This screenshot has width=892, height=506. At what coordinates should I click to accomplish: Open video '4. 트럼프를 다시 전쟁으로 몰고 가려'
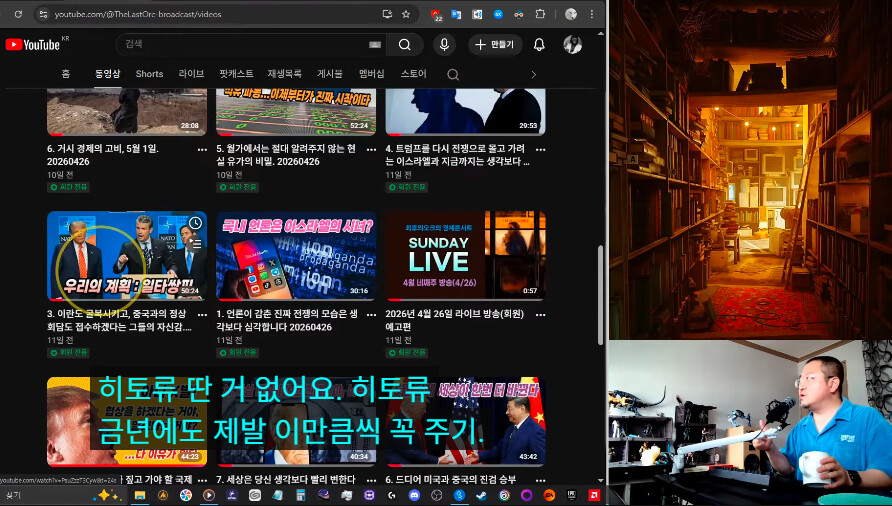pyautogui.click(x=457, y=155)
